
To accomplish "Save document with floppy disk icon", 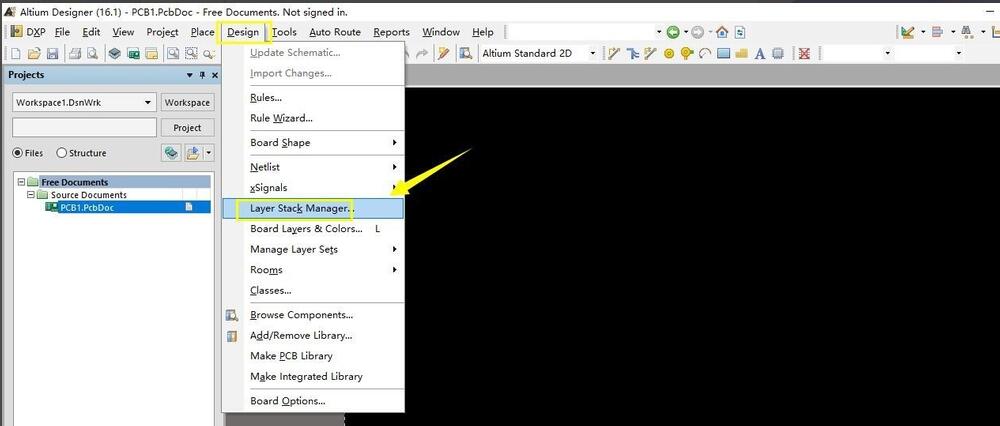I will (x=53, y=54).
